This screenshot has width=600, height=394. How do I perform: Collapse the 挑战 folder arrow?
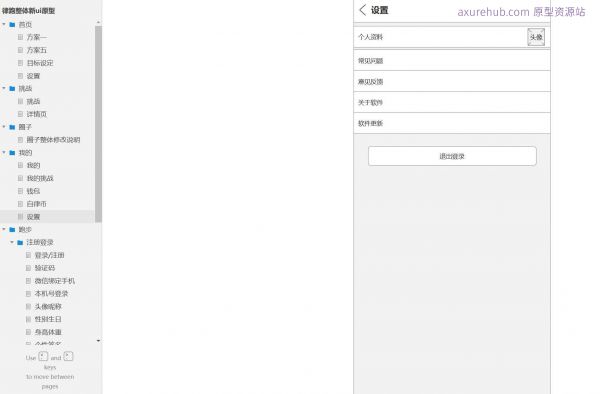click(x=4, y=88)
